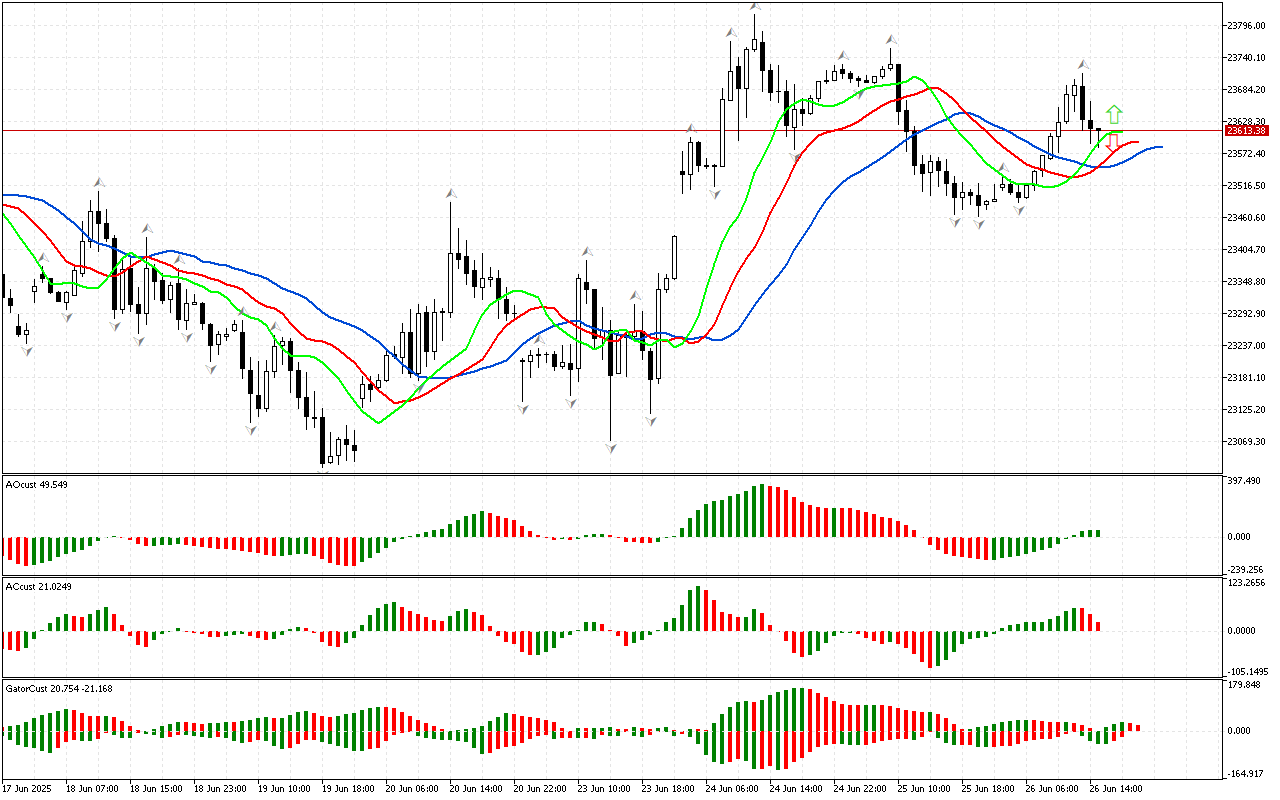Click the 24 Jun 06:00 time label

pyautogui.click(x=732, y=788)
